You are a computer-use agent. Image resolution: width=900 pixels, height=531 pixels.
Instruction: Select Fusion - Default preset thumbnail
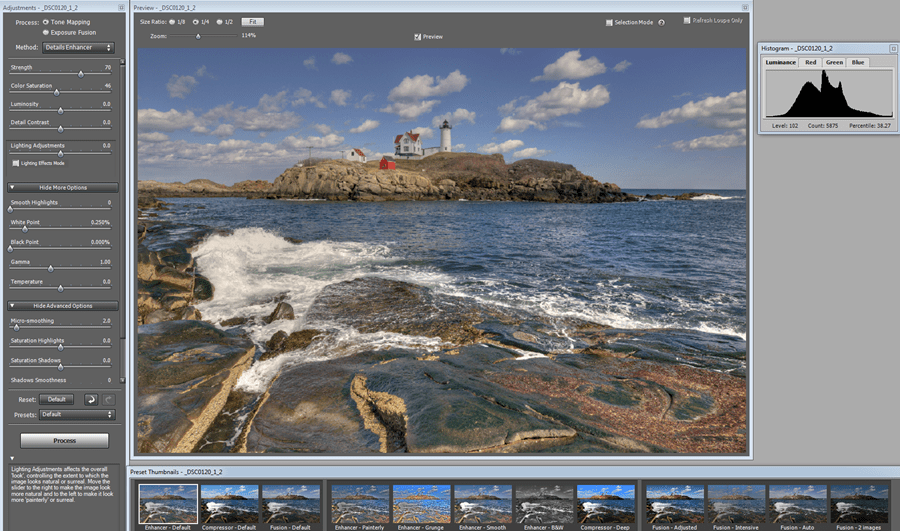tap(291, 504)
